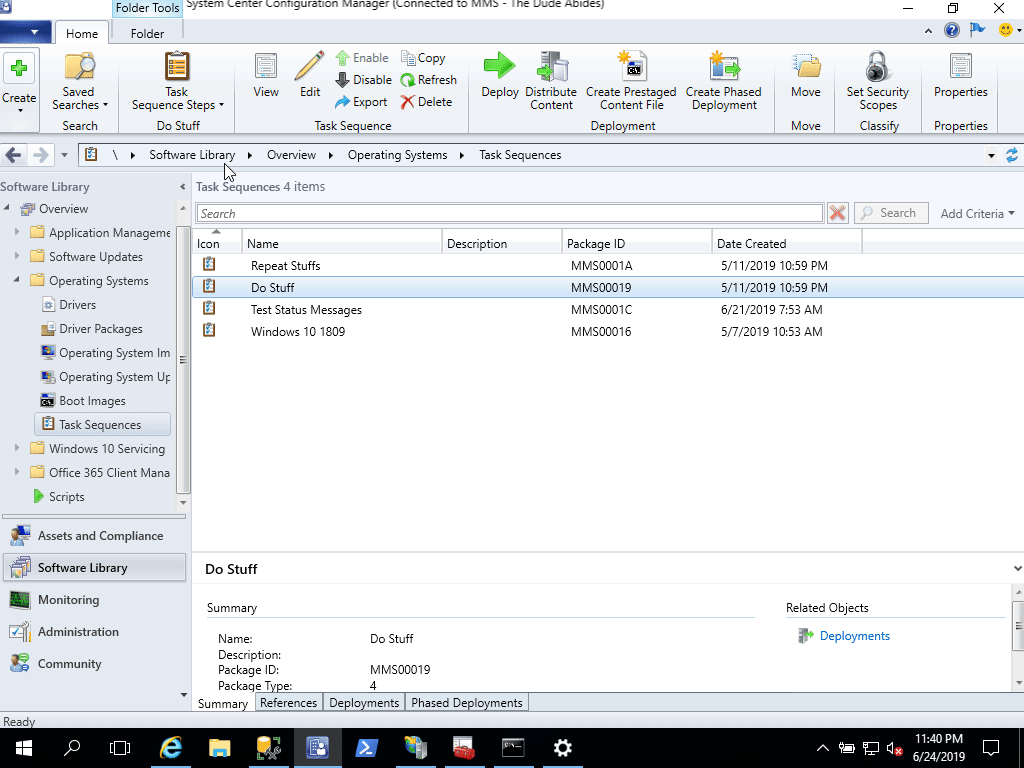Delete the selected task sequence

coord(426,102)
